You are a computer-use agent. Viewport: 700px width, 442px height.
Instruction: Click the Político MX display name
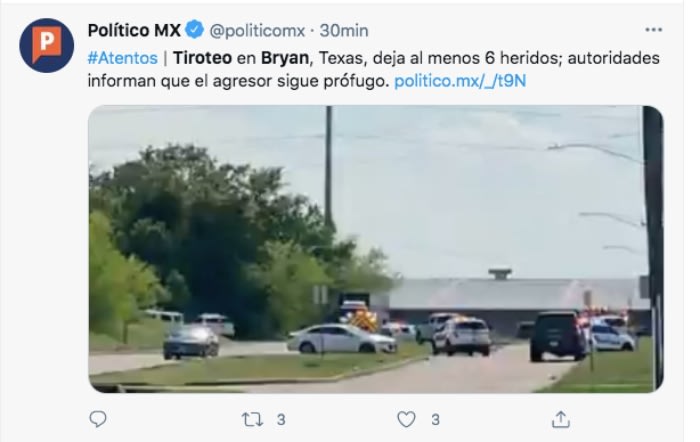[134, 30]
